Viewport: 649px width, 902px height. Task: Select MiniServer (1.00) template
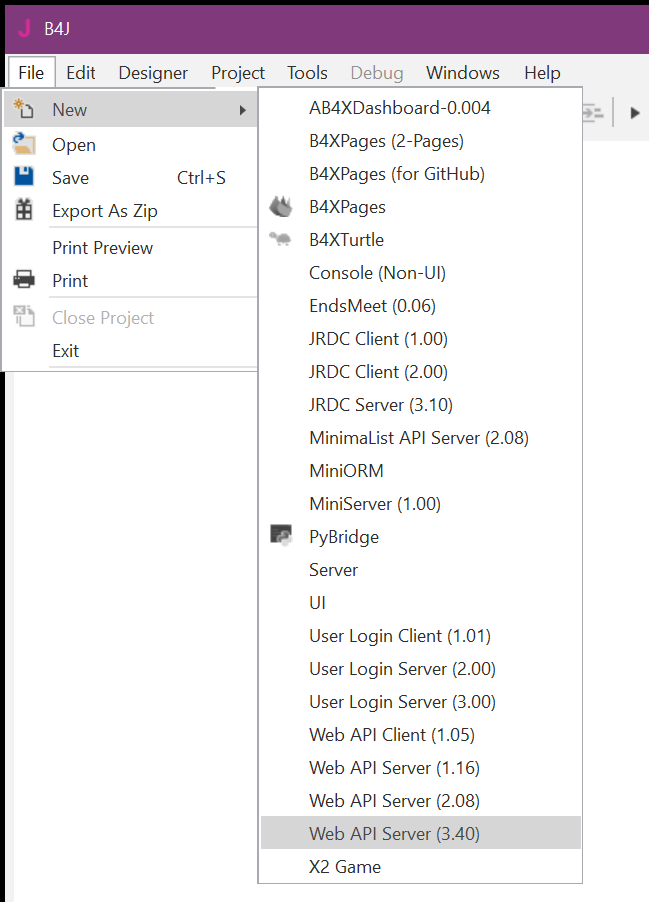(421, 503)
